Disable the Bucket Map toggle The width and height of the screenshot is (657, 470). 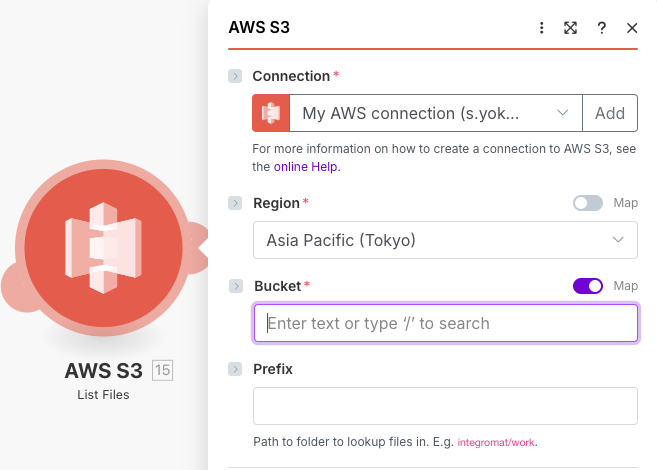(x=588, y=286)
